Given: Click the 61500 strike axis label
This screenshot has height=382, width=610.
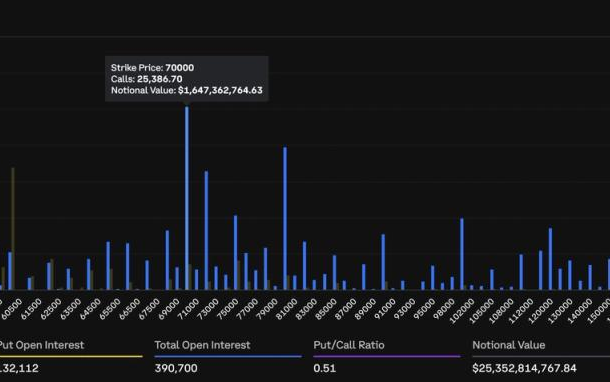Looking at the screenshot, I should [30, 309].
